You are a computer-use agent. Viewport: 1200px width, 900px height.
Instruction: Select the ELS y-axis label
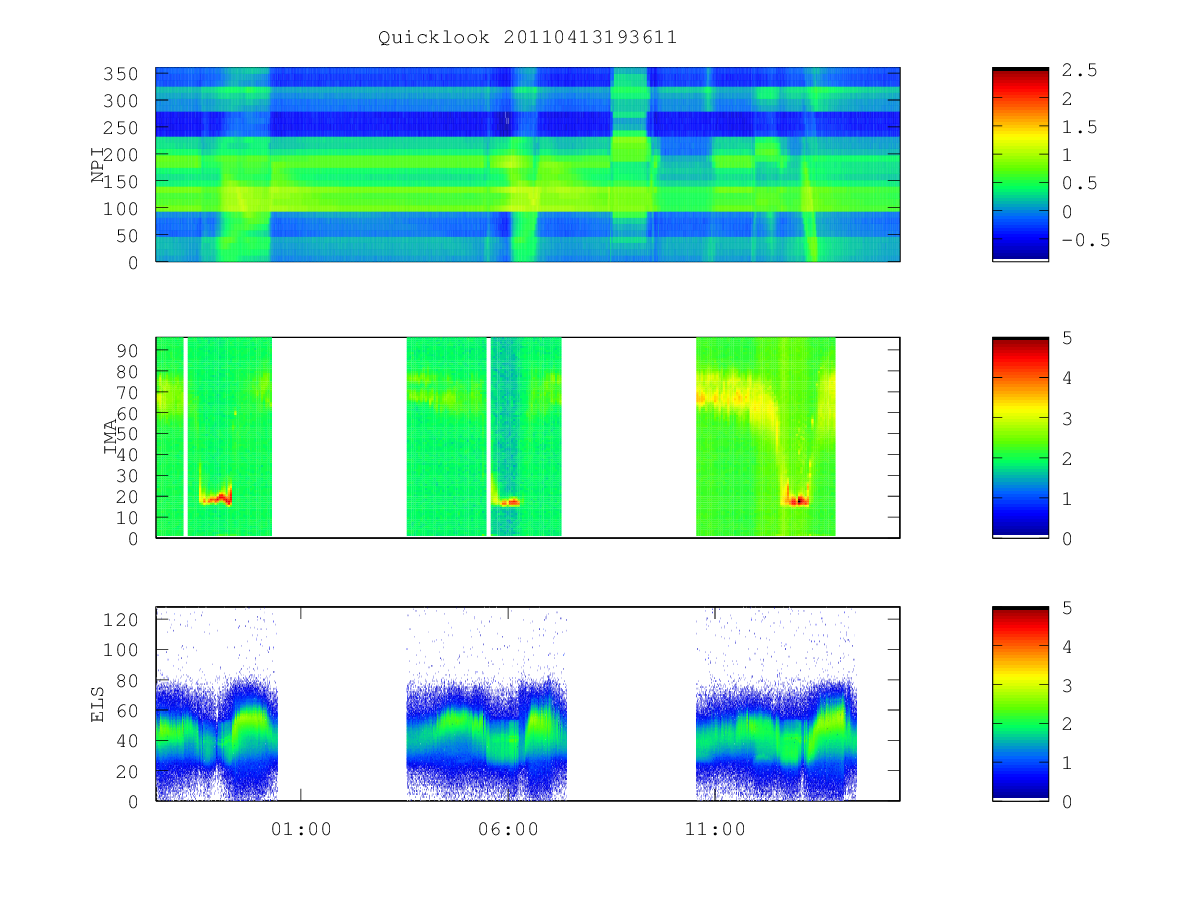pyautogui.click(x=98, y=704)
